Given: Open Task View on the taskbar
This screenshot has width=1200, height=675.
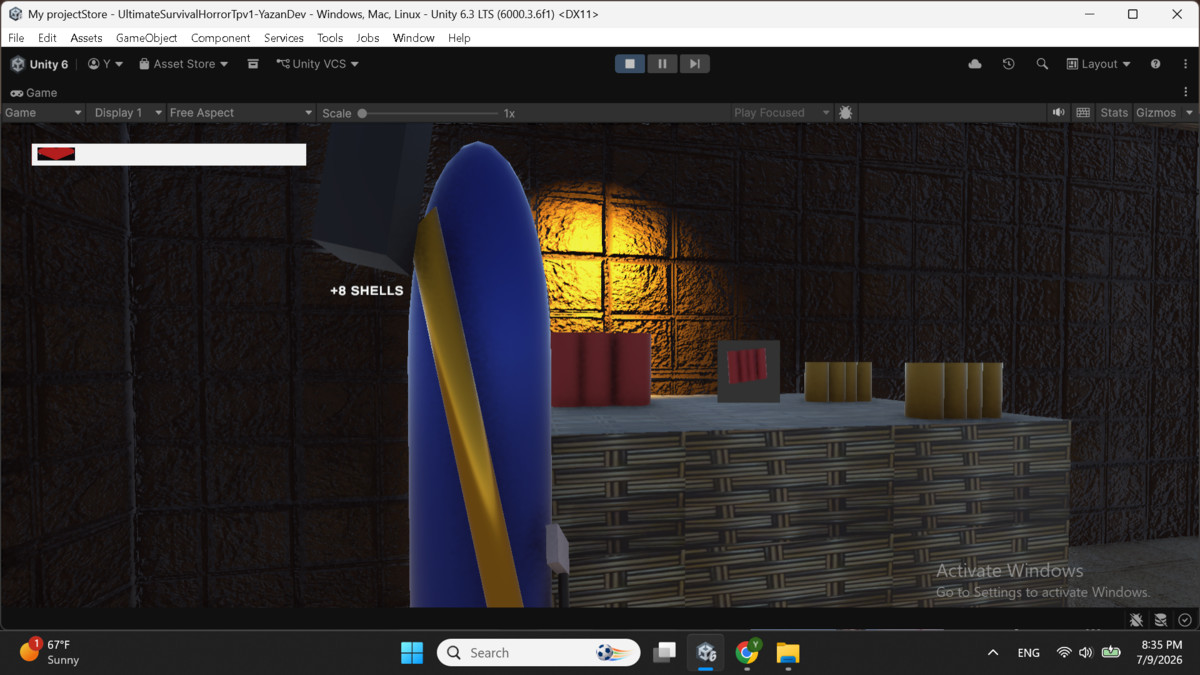Looking at the screenshot, I should tap(665, 653).
